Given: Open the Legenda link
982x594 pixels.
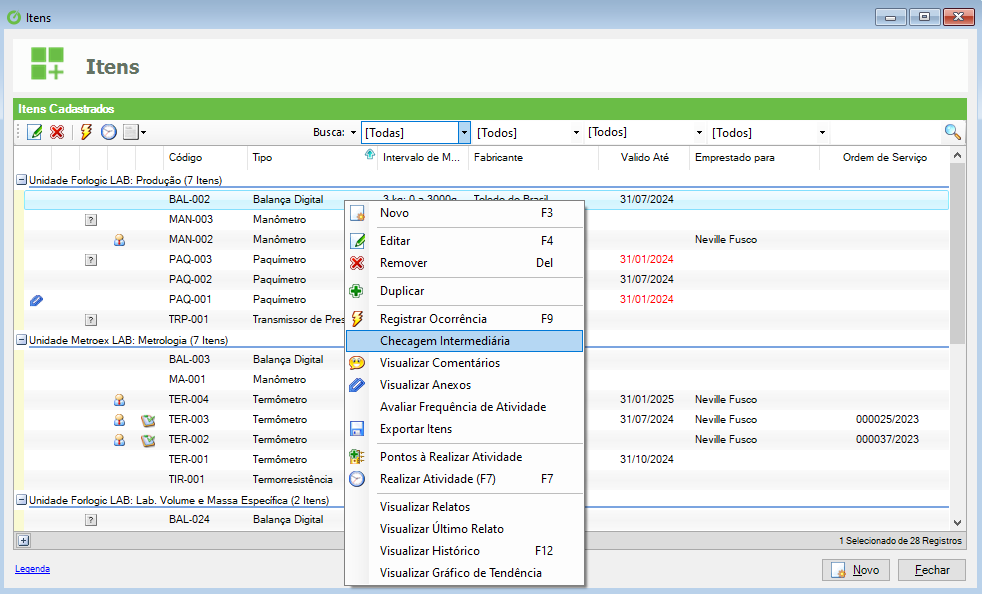Looking at the screenshot, I should (x=33, y=569).
